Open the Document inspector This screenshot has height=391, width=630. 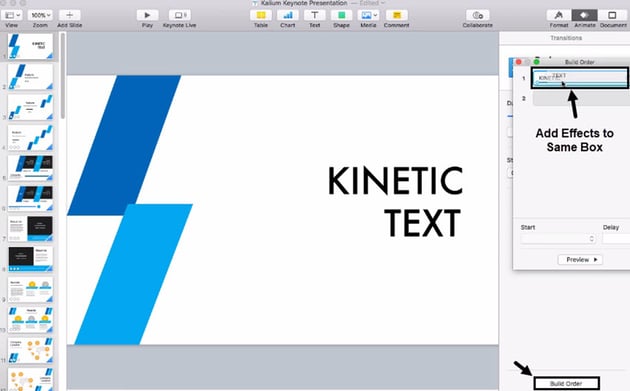tap(612, 15)
